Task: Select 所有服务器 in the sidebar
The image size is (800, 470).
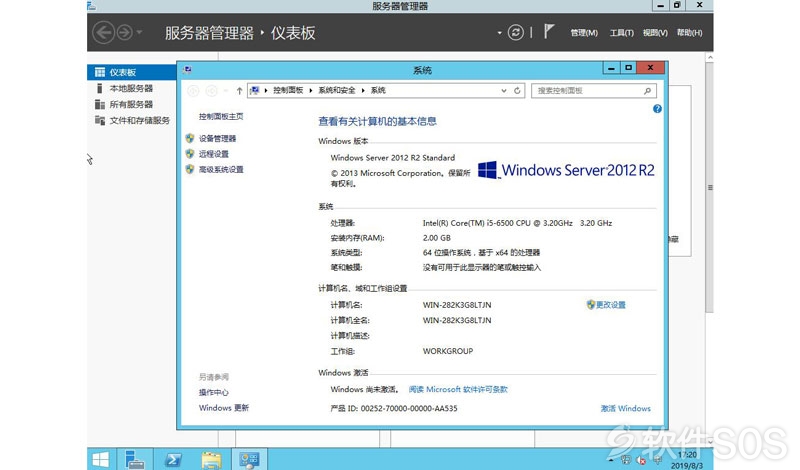Action: 132,104
